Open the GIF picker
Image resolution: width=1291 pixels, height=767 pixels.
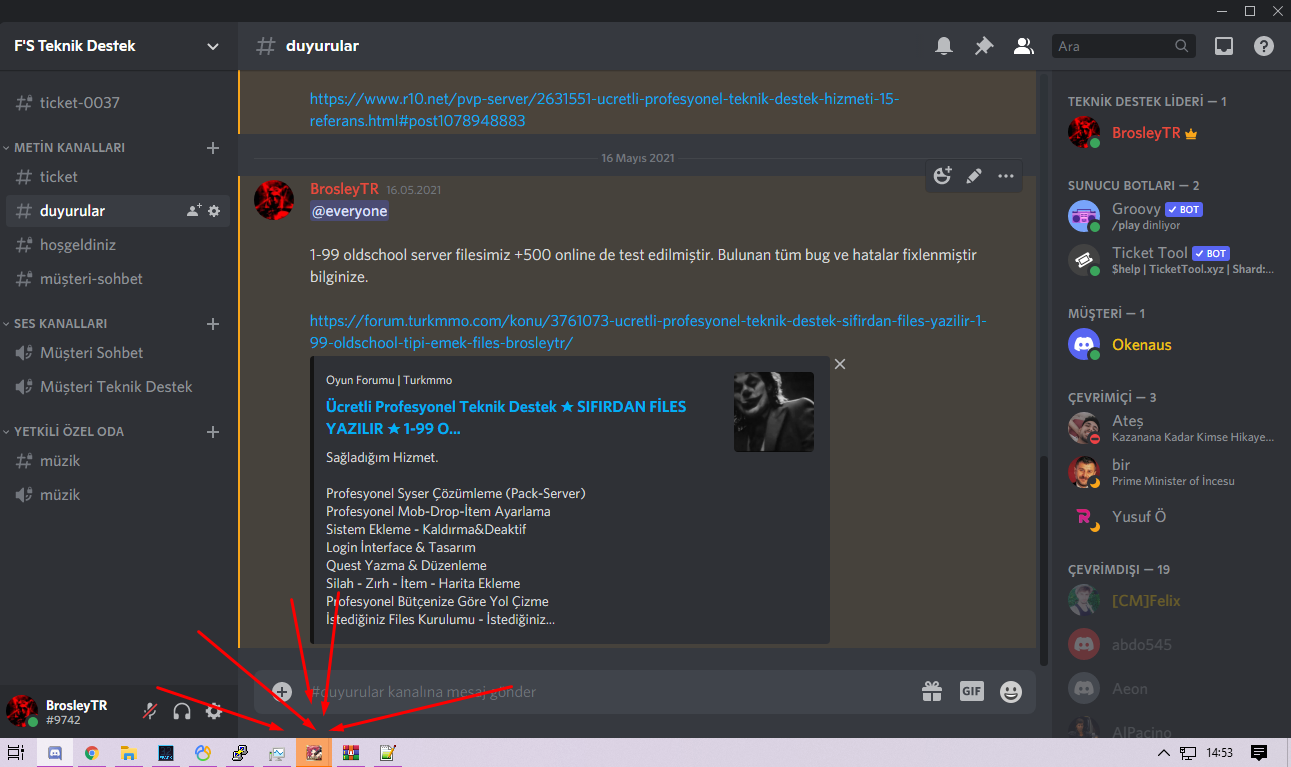click(972, 691)
